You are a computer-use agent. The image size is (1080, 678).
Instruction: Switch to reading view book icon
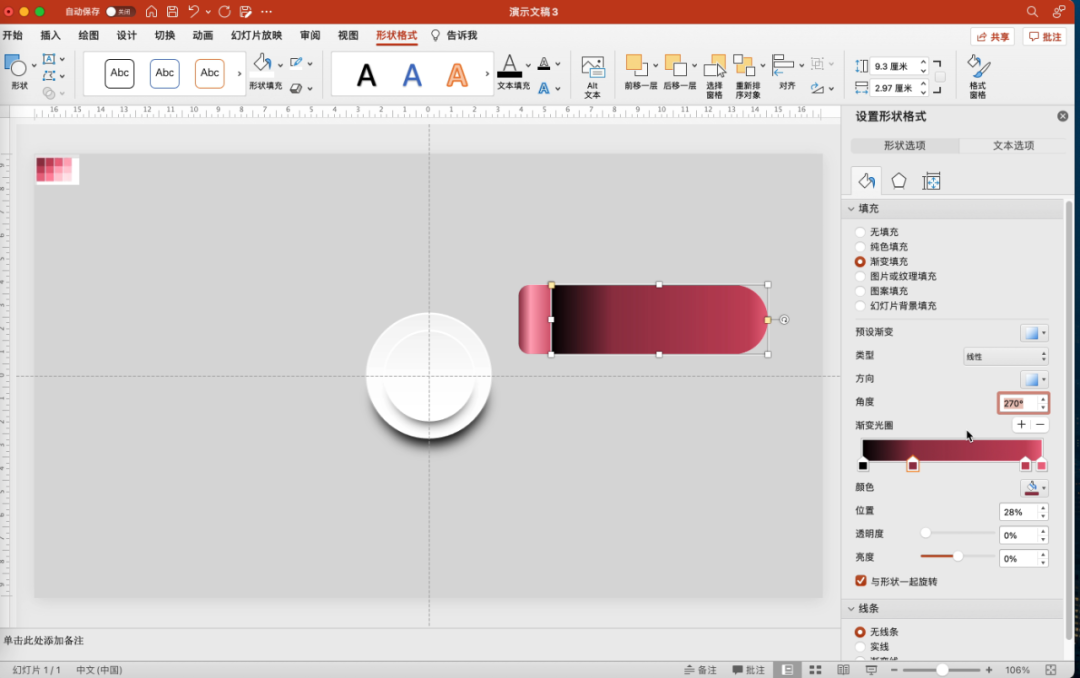[x=843, y=670]
